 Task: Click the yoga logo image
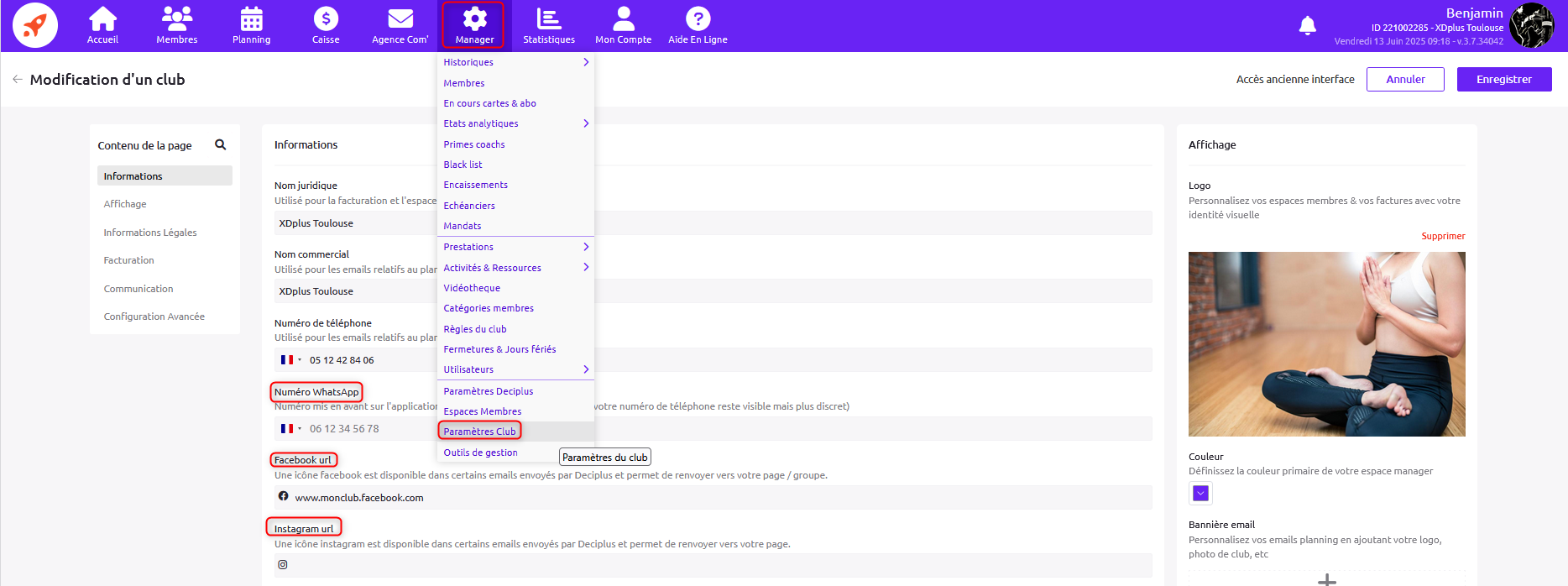coord(1327,344)
